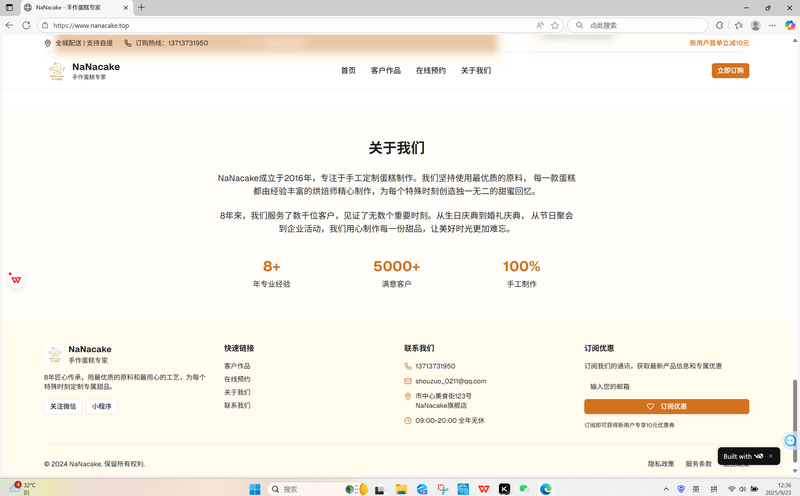Open the 客户作品 navigation menu item
Viewport: 800px width, 496px height.
[x=385, y=71]
